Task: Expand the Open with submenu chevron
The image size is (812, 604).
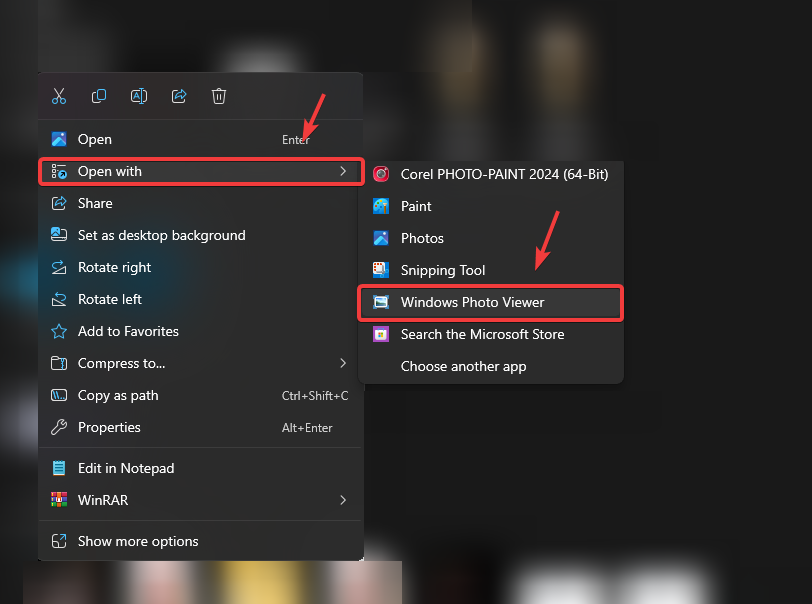Action: tap(343, 171)
